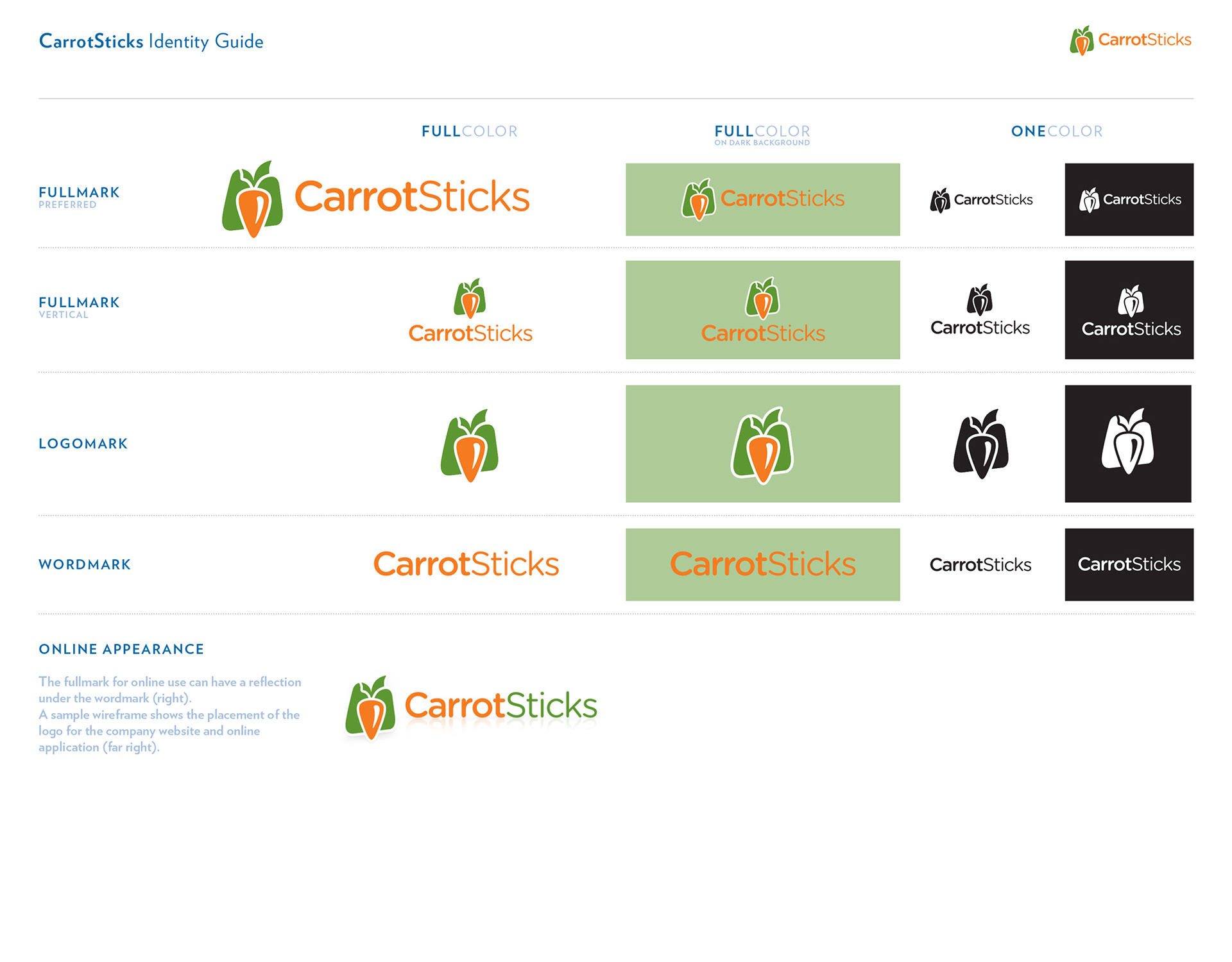The image size is (1232, 962).
Task: Click the white vertical fullmark on black
Action: pos(1131,311)
